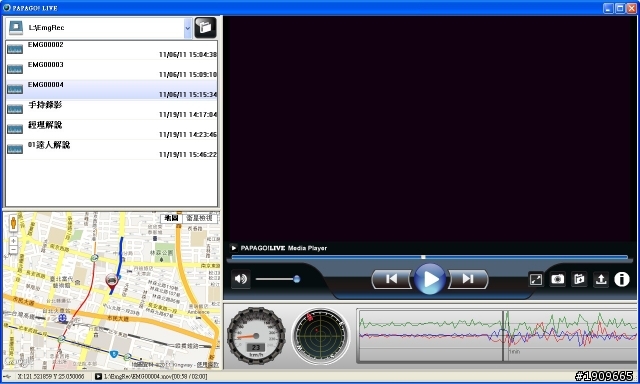The image size is (640, 384).
Task: Take a snapshot with camera icon
Action: (x=558, y=279)
